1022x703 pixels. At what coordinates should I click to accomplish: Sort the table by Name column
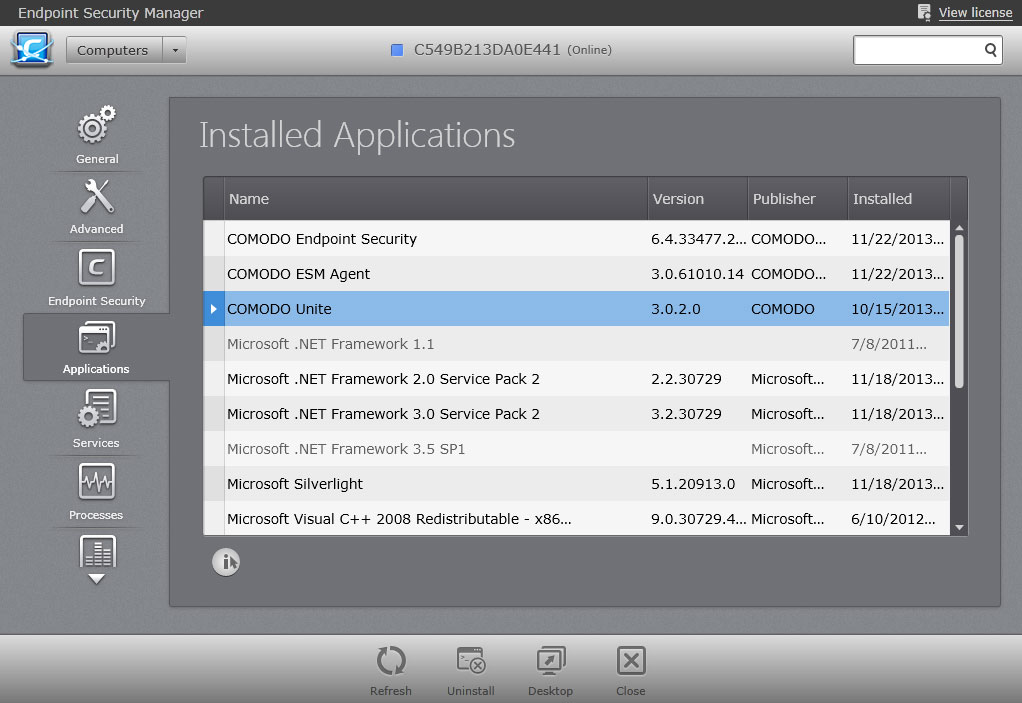(x=435, y=199)
